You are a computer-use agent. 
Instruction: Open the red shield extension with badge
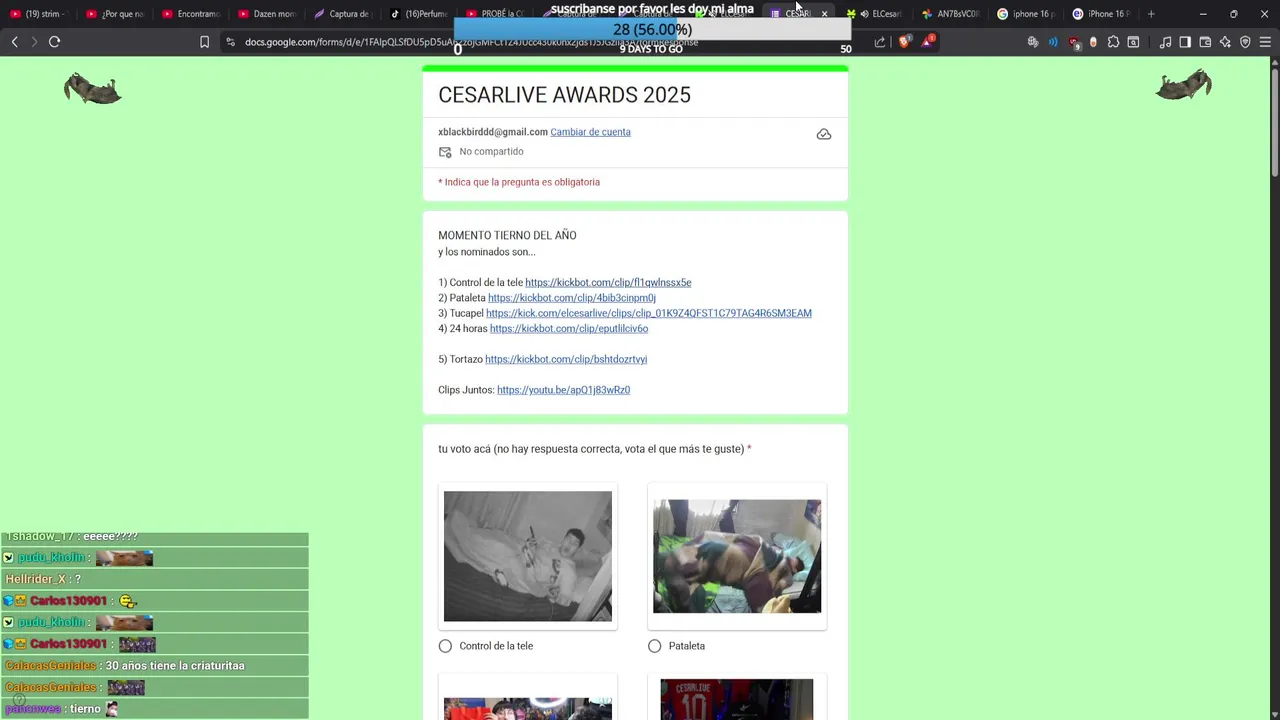coord(1074,43)
